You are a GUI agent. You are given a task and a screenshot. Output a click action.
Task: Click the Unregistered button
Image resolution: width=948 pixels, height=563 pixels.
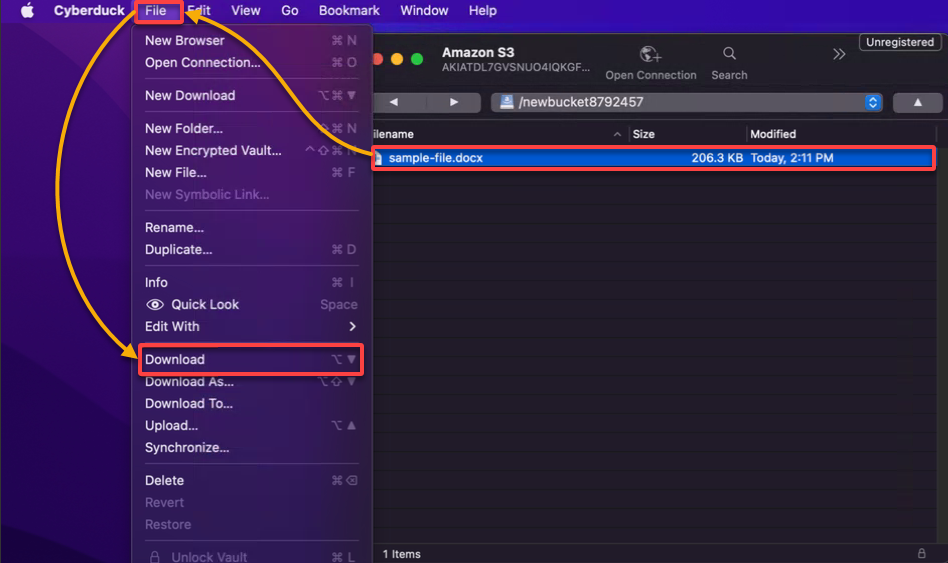click(x=900, y=42)
